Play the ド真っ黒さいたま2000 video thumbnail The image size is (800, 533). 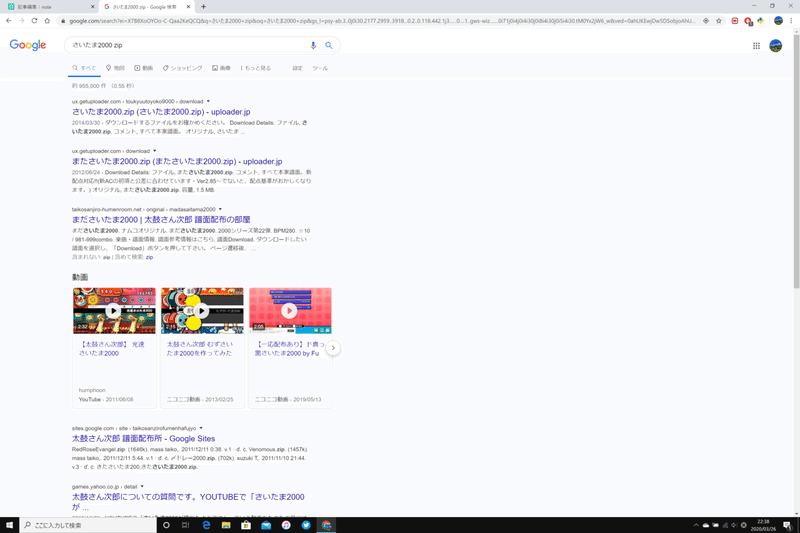(290, 311)
